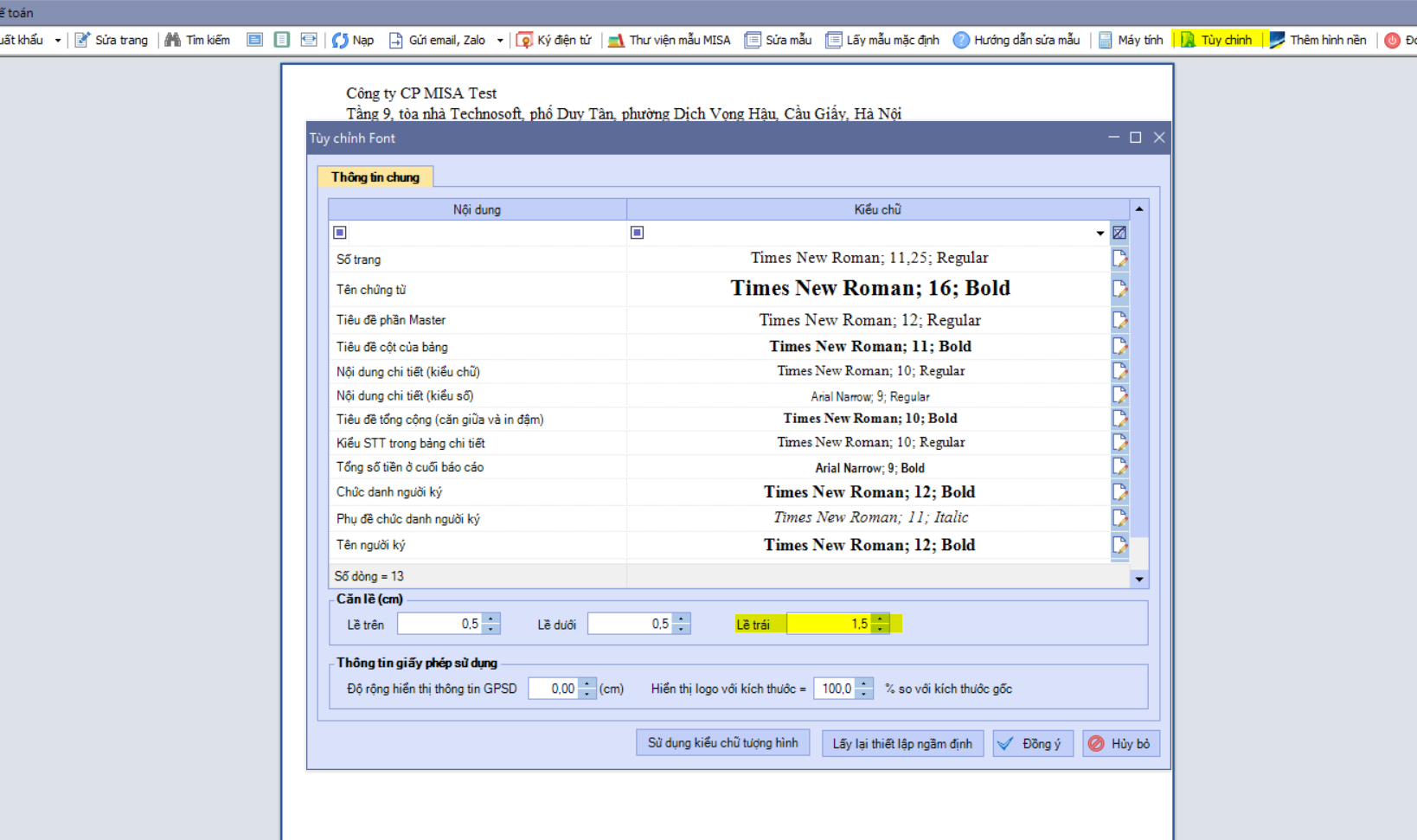Click the Ký điện tử toolbar icon
The width and height of the screenshot is (1417, 840).
(524, 41)
